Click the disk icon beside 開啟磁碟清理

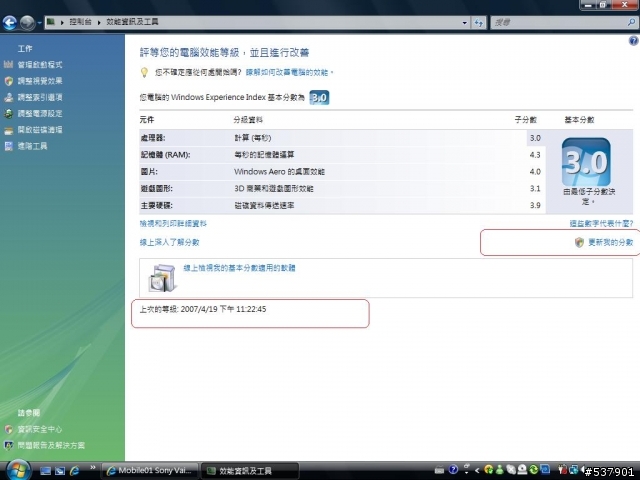[x=9, y=131]
